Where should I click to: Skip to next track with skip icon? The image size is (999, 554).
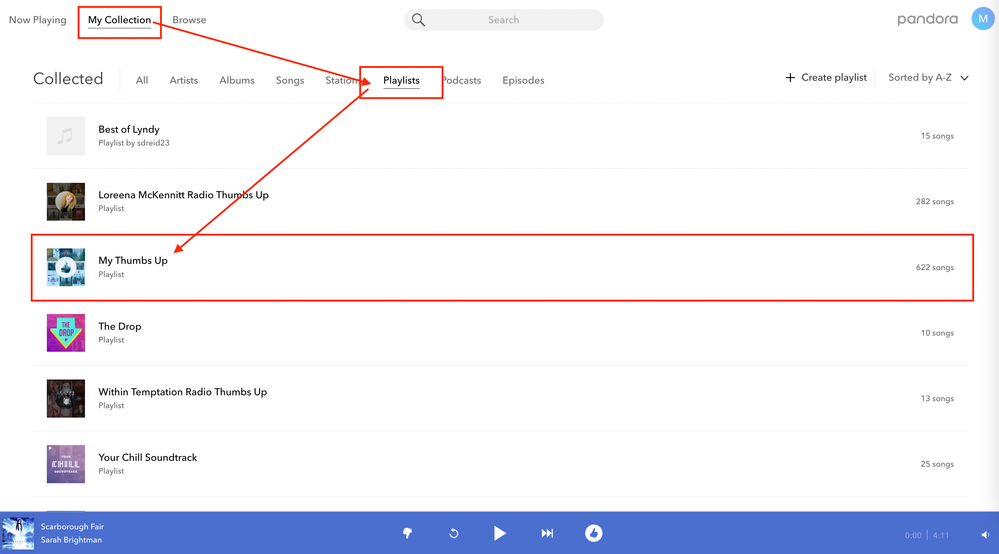click(547, 533)
